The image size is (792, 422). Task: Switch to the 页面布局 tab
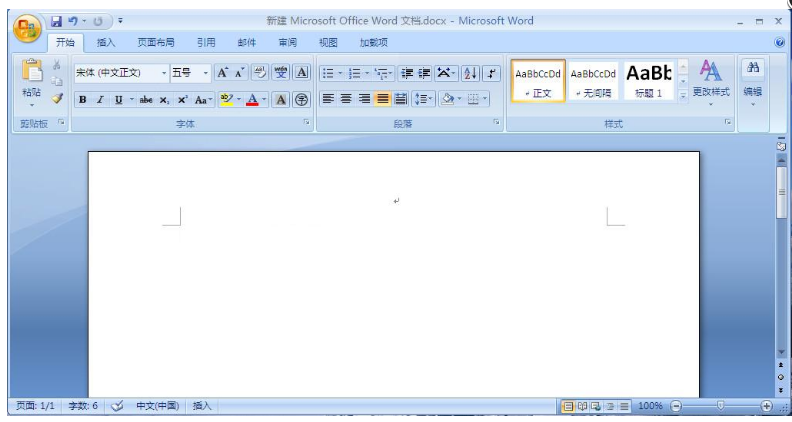click(156, 43)
